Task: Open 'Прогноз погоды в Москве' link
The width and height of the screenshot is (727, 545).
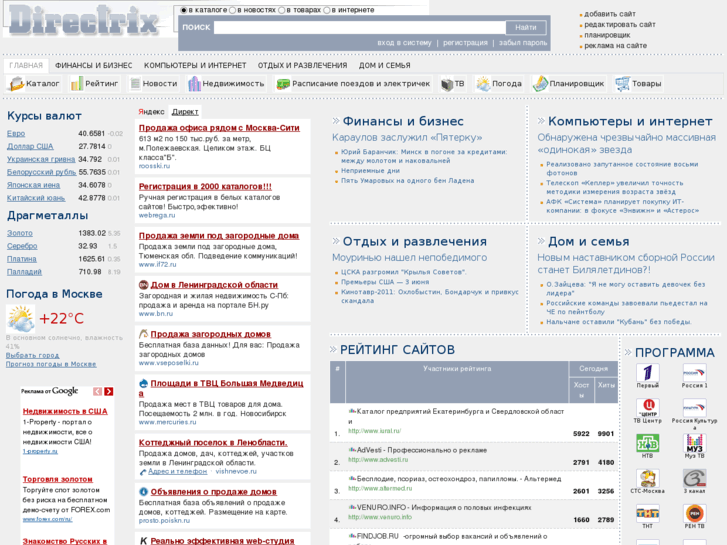Action: [51, 364]
